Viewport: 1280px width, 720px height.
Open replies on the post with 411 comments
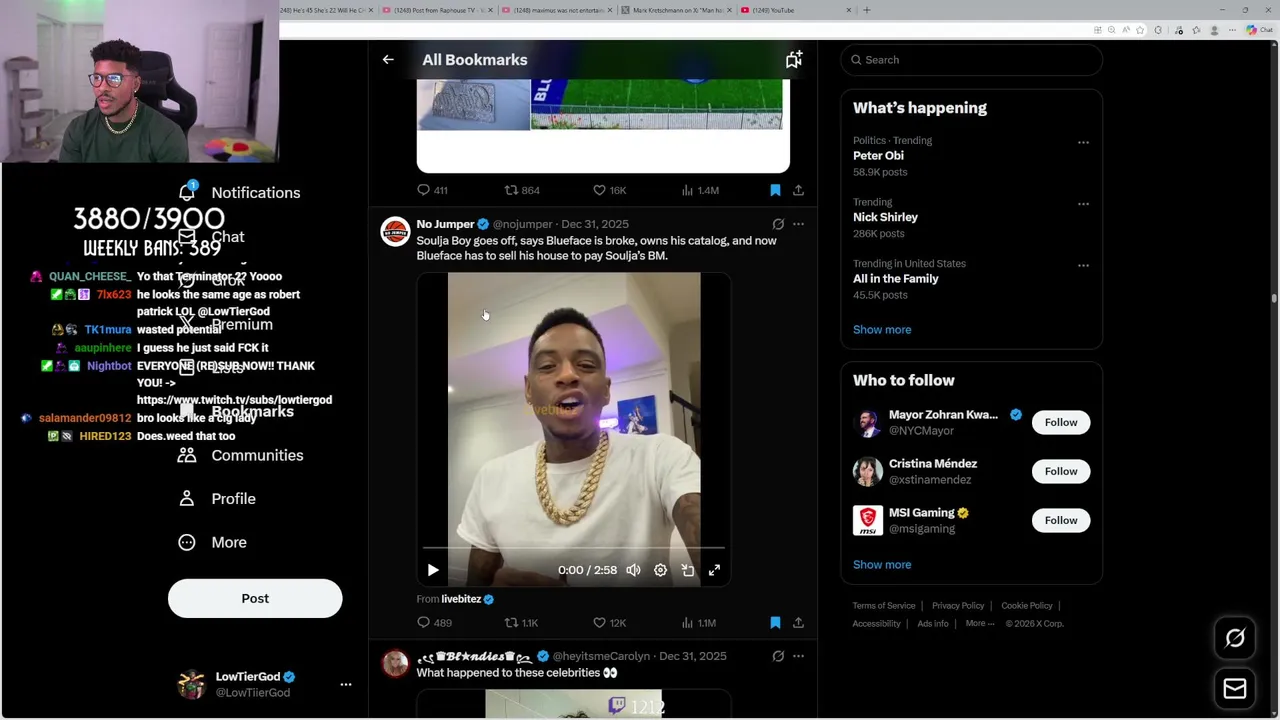pyautogui.click(x=432, y=190)
